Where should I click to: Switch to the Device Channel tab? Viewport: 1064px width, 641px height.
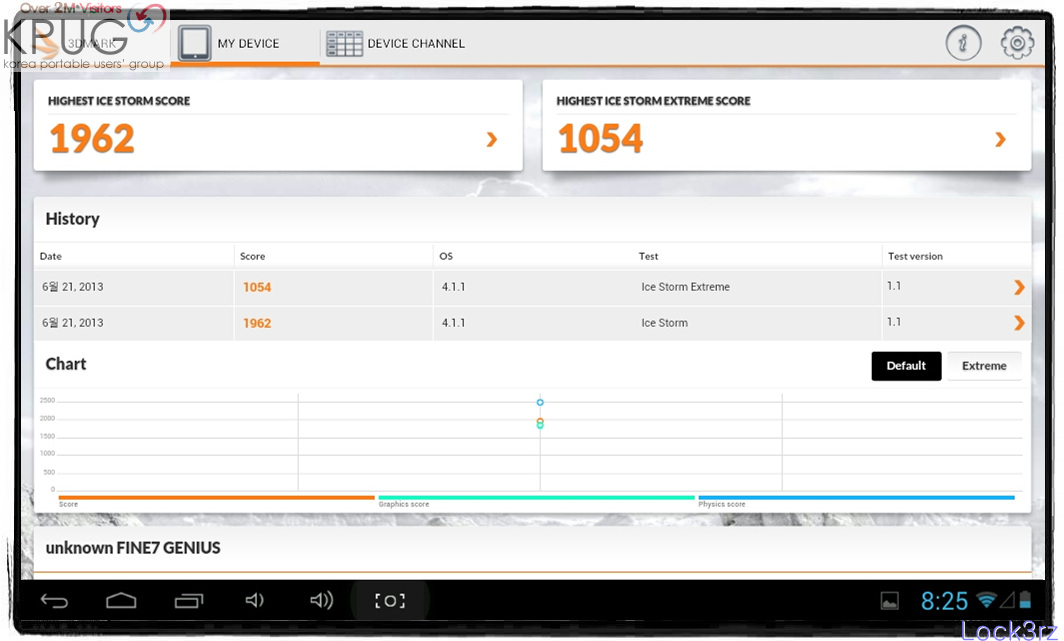396,43
